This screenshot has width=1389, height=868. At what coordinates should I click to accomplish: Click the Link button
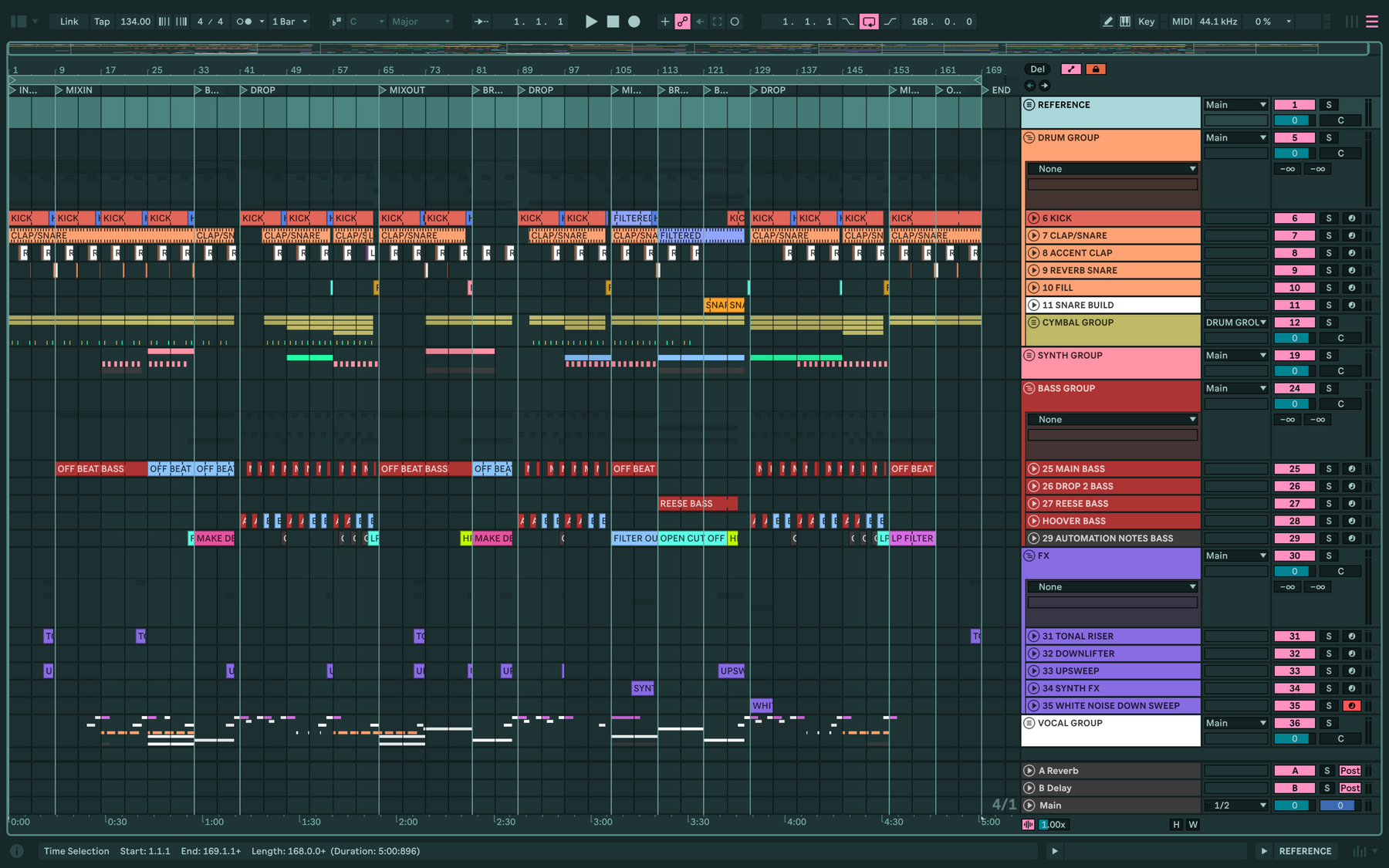(69, 22)
